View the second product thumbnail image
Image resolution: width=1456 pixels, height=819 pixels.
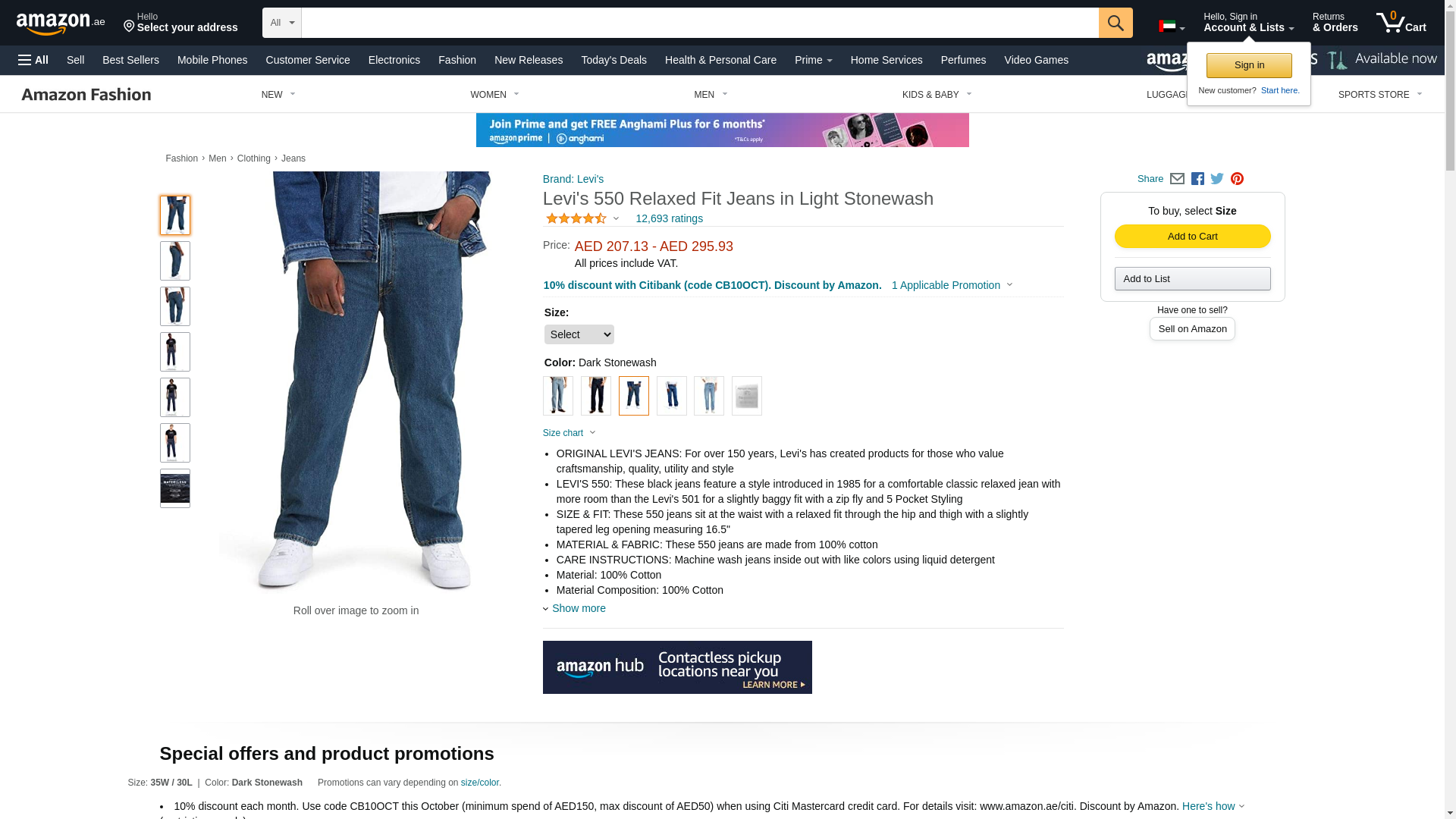(x=175, y=261)
